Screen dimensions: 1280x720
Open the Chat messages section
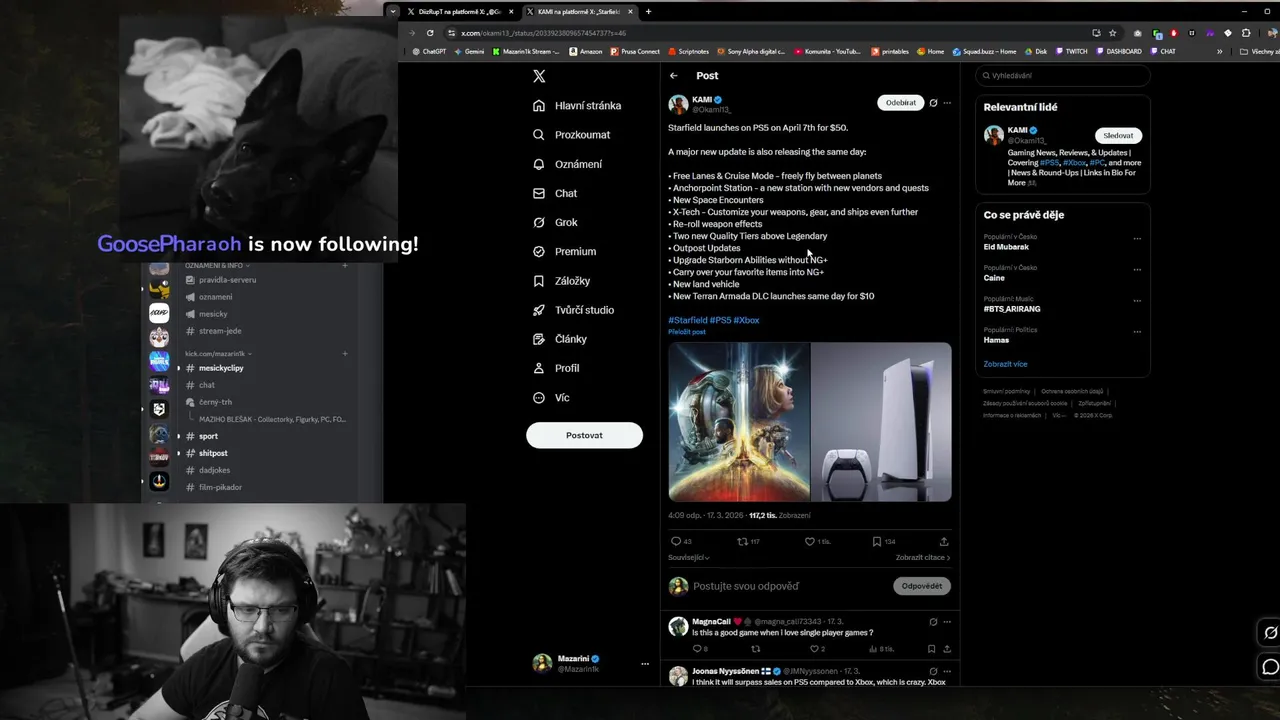[555, 193]
